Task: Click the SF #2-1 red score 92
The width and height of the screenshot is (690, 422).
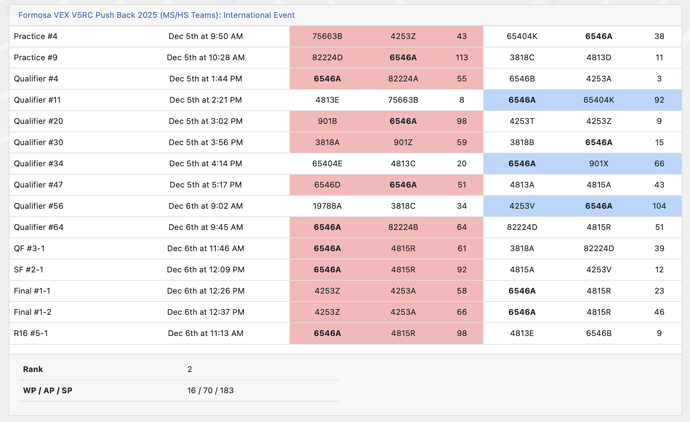Action: (462, 270)
